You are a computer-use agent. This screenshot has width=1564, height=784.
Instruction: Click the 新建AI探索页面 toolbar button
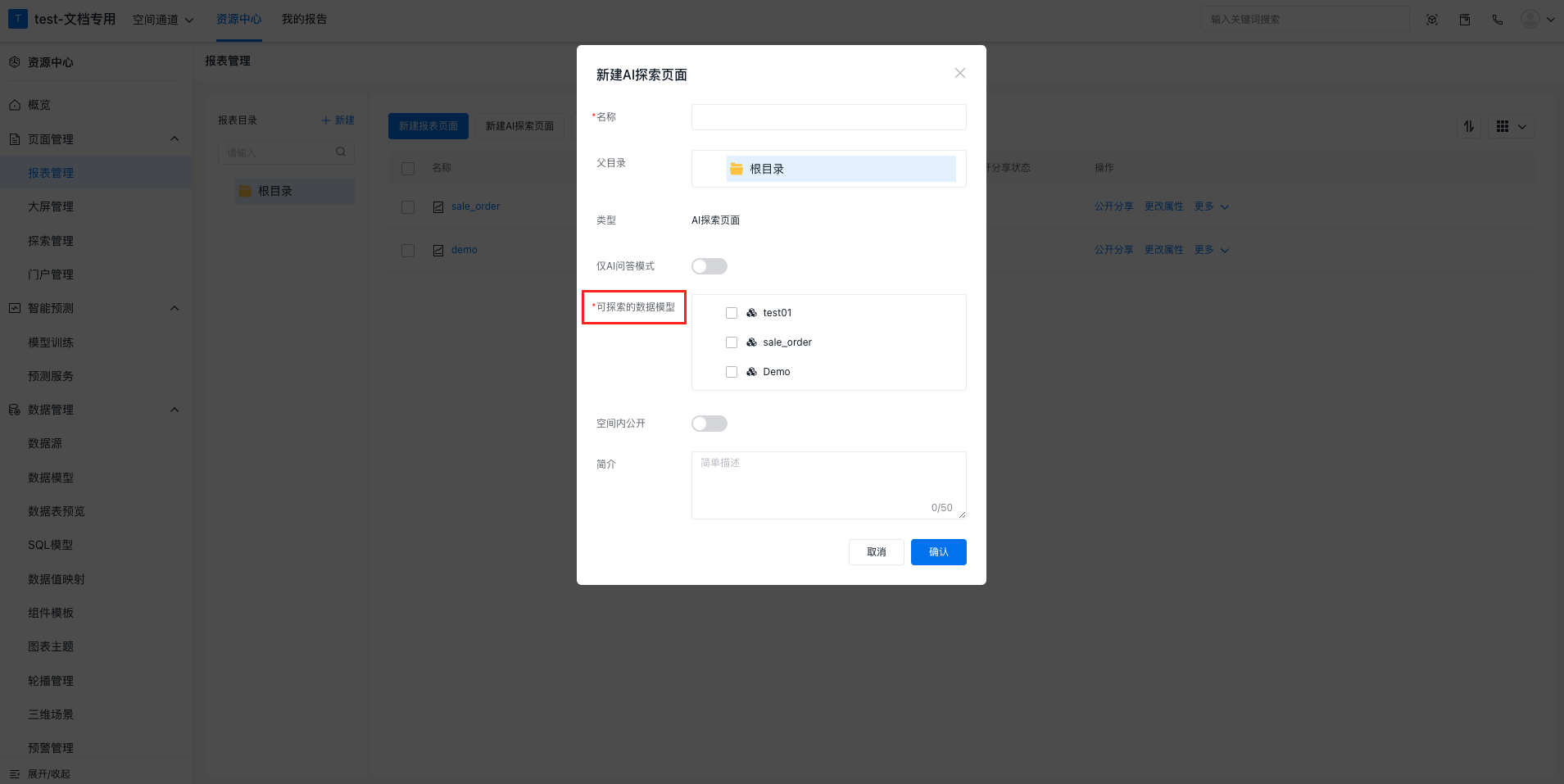[x=519, y=126]
